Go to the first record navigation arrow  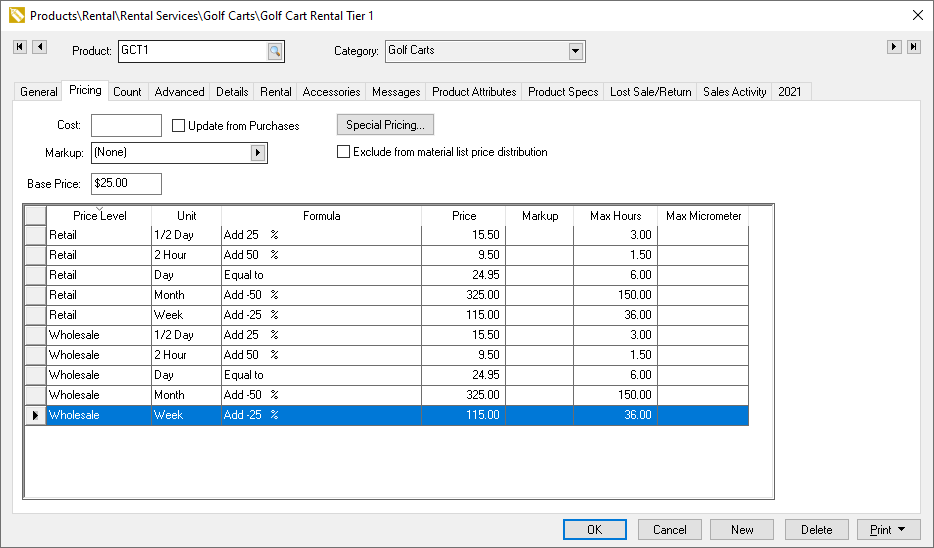pos(20,47)
